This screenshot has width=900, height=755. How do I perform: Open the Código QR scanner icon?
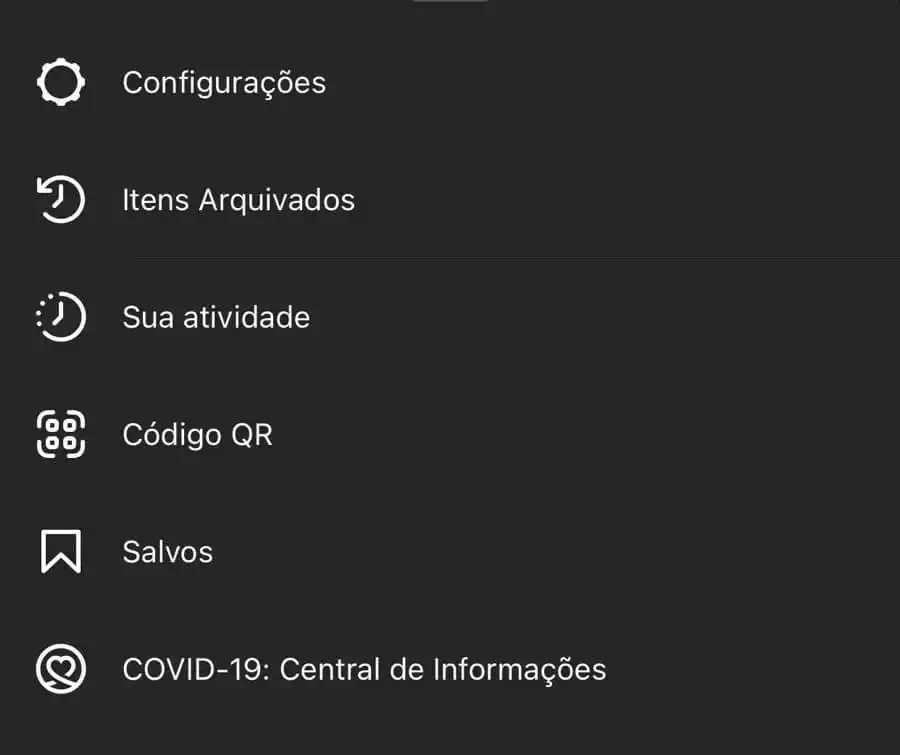pyautogui.click(x=60, y=434)
